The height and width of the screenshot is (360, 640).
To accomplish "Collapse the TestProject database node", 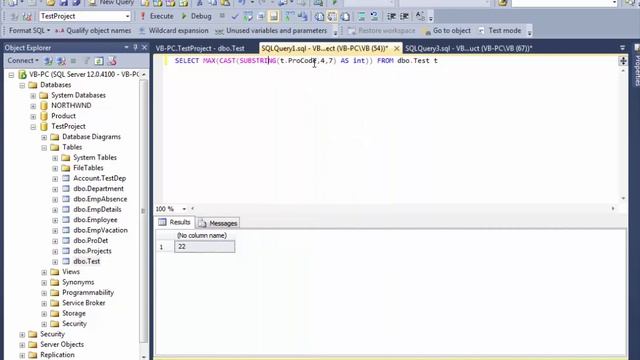I will tap(33, 127).
